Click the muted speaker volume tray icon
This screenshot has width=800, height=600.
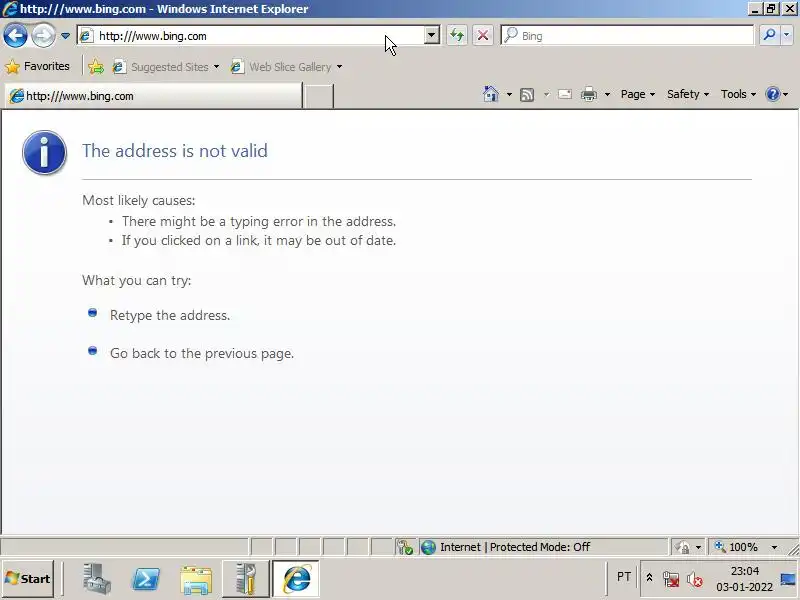click(x=694, y=579)
